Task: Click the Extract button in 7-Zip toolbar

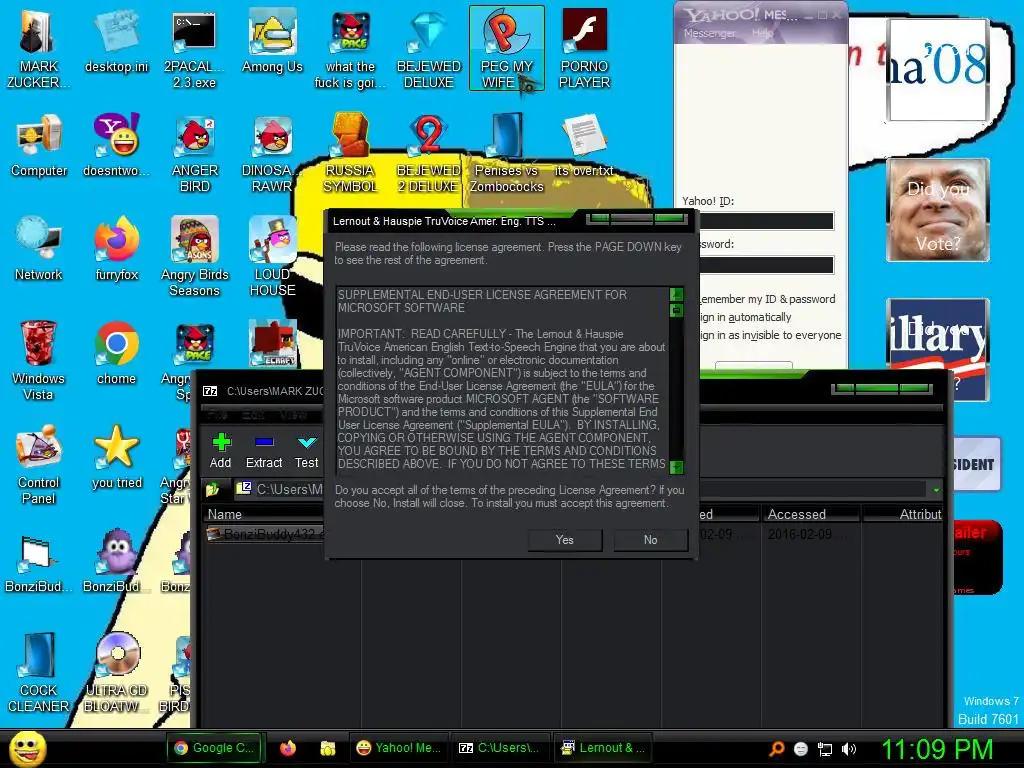Action: coord(264,451)
